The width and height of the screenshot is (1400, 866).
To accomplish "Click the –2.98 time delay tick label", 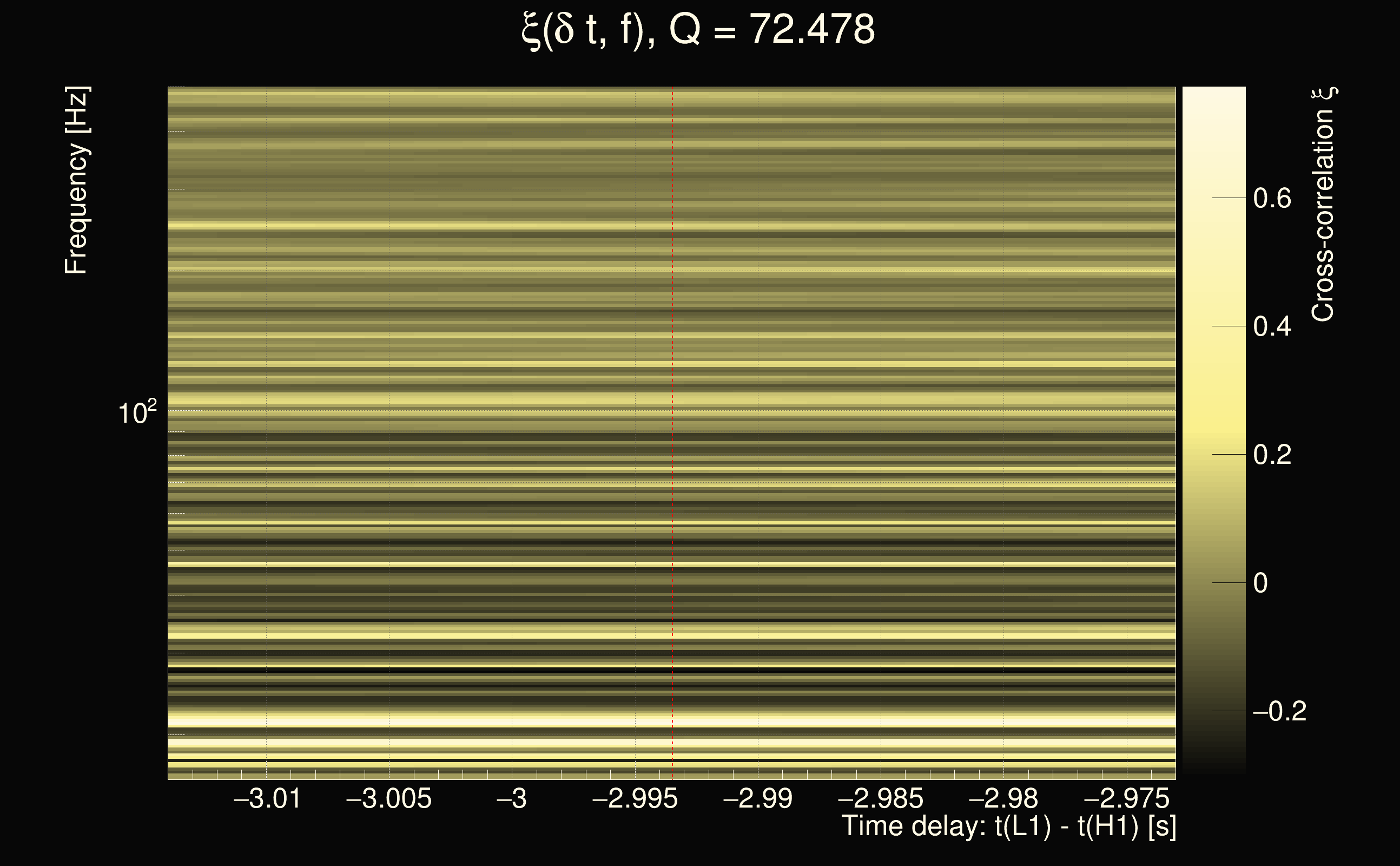I will tap(1003, 798).
